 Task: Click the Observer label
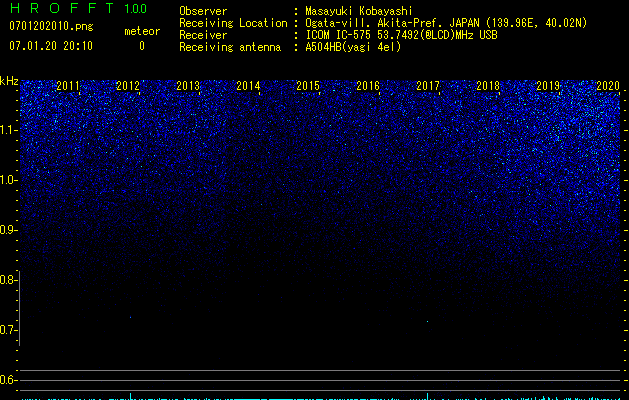203,11
